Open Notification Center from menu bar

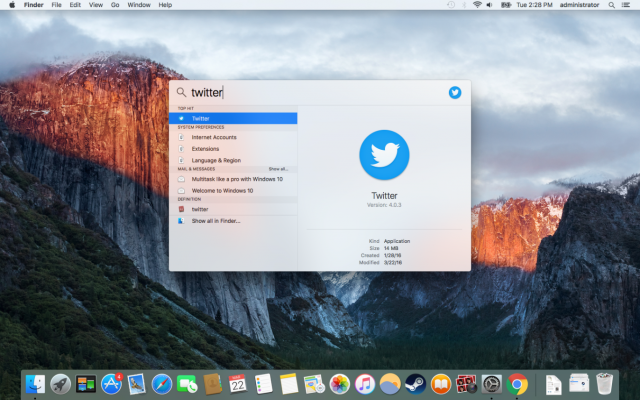pyautogui.click(x=626, y=5)
